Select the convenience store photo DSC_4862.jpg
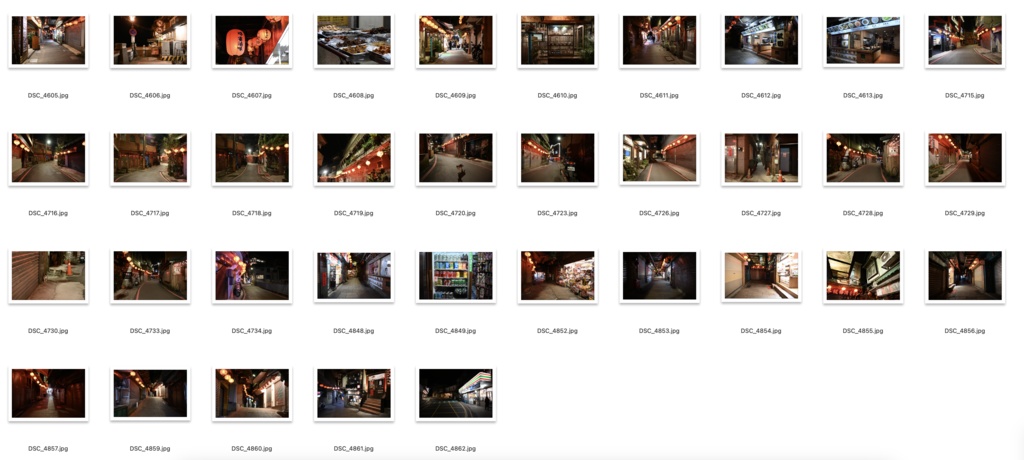This screenshot has height=460, width=1024. click(x=456, y=393)
